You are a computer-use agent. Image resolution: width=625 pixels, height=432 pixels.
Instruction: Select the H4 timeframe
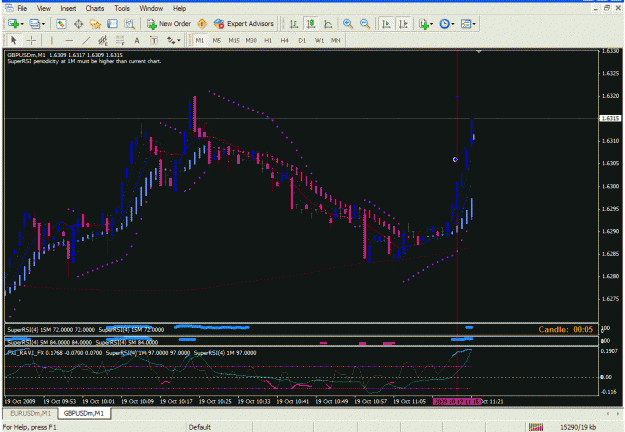coord(284,40)
